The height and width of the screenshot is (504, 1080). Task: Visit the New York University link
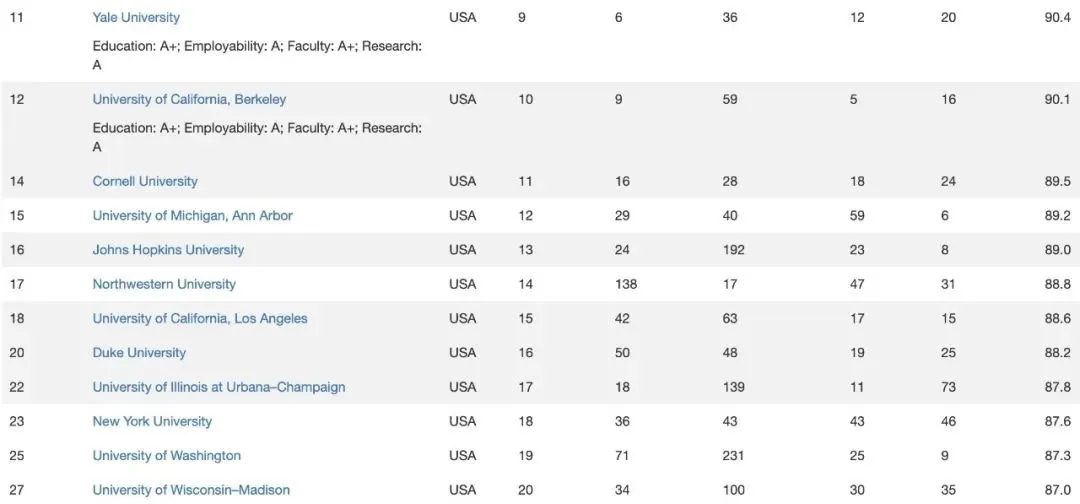[x=152, y=421]
